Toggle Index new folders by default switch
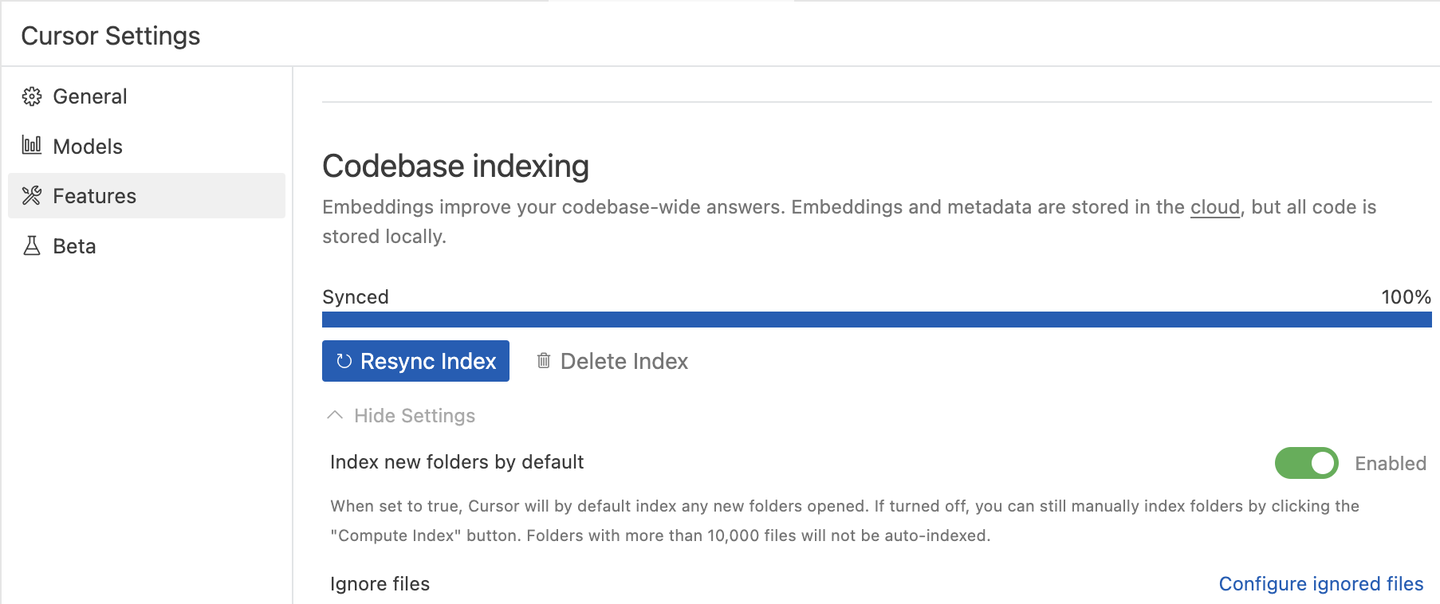The width and height of the screenshot is (1440, 604). (1306, 463)
